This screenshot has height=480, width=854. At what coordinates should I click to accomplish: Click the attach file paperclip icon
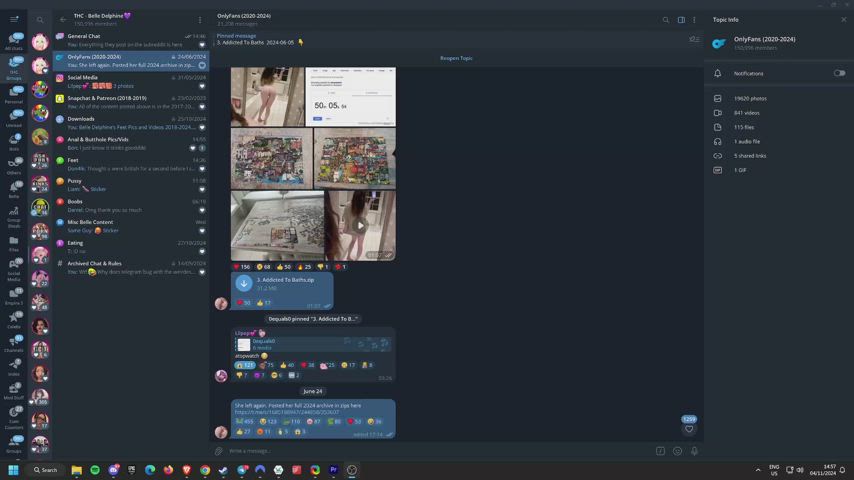tap(218, 451)
